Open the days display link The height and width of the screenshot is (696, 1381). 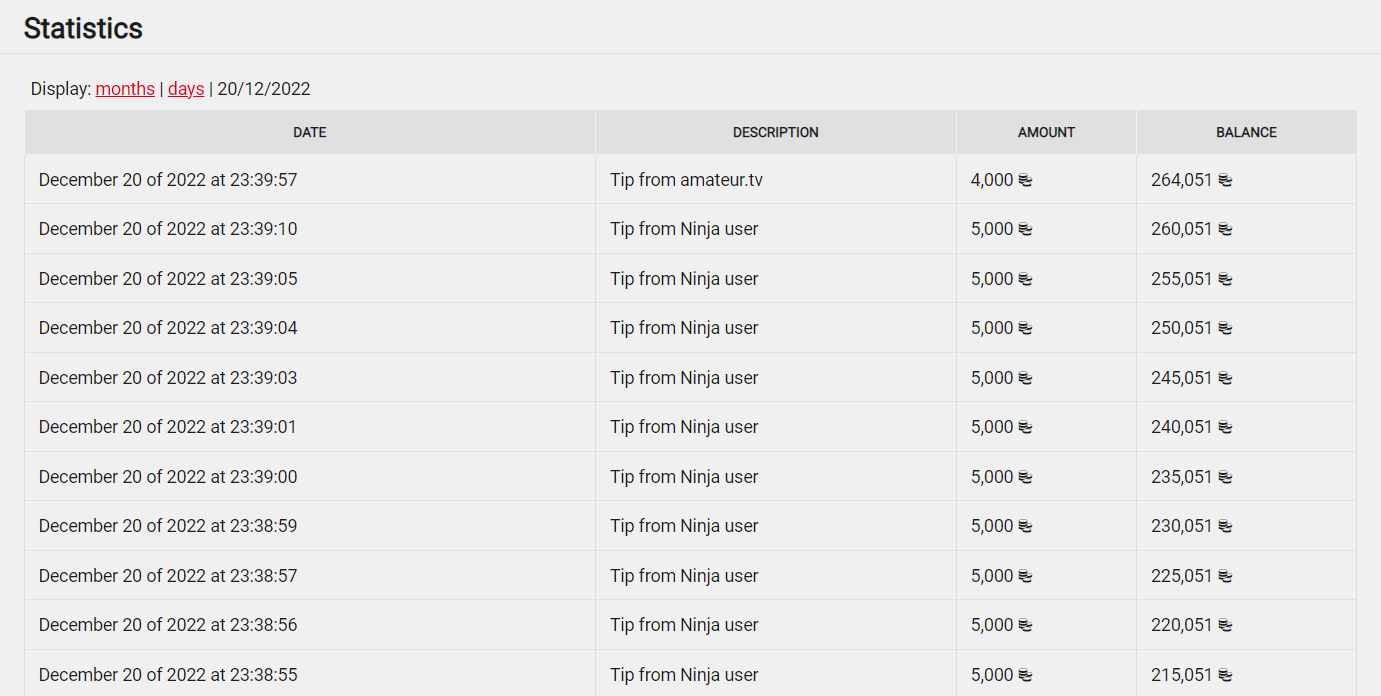(186, 89)
